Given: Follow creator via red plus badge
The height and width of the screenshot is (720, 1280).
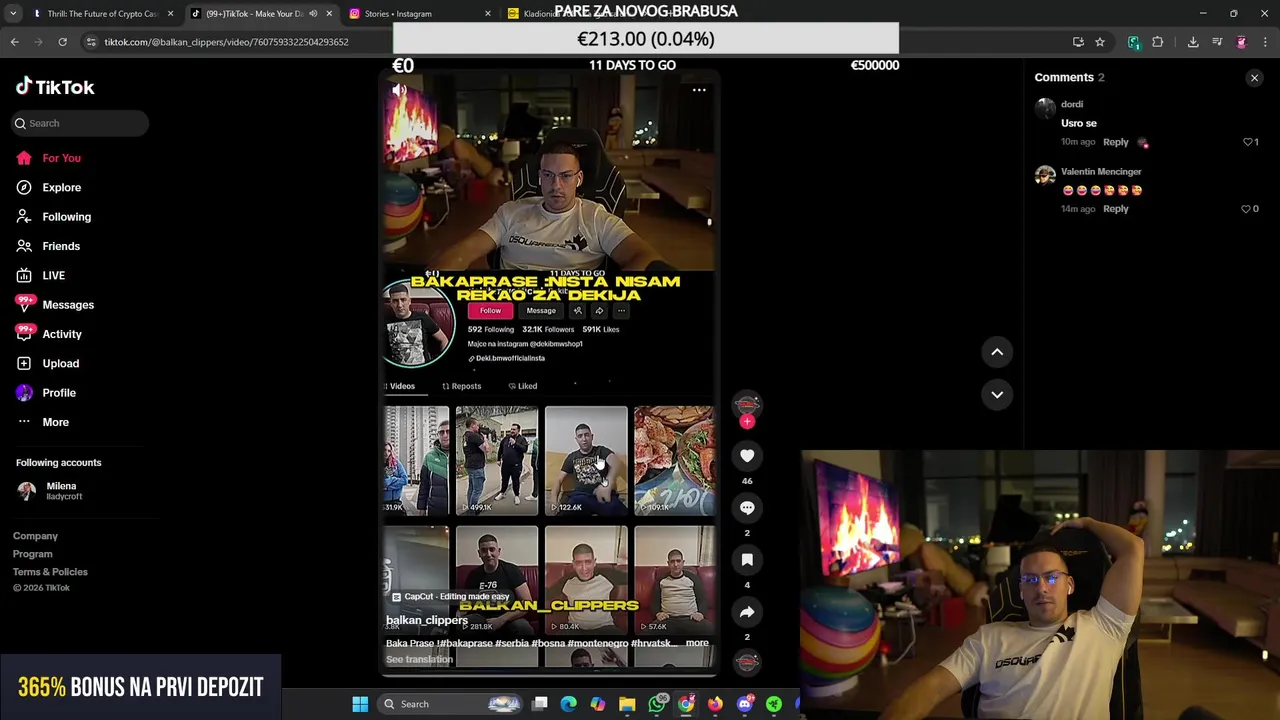Looking at the screenshot, I should [x=747, y=421].
